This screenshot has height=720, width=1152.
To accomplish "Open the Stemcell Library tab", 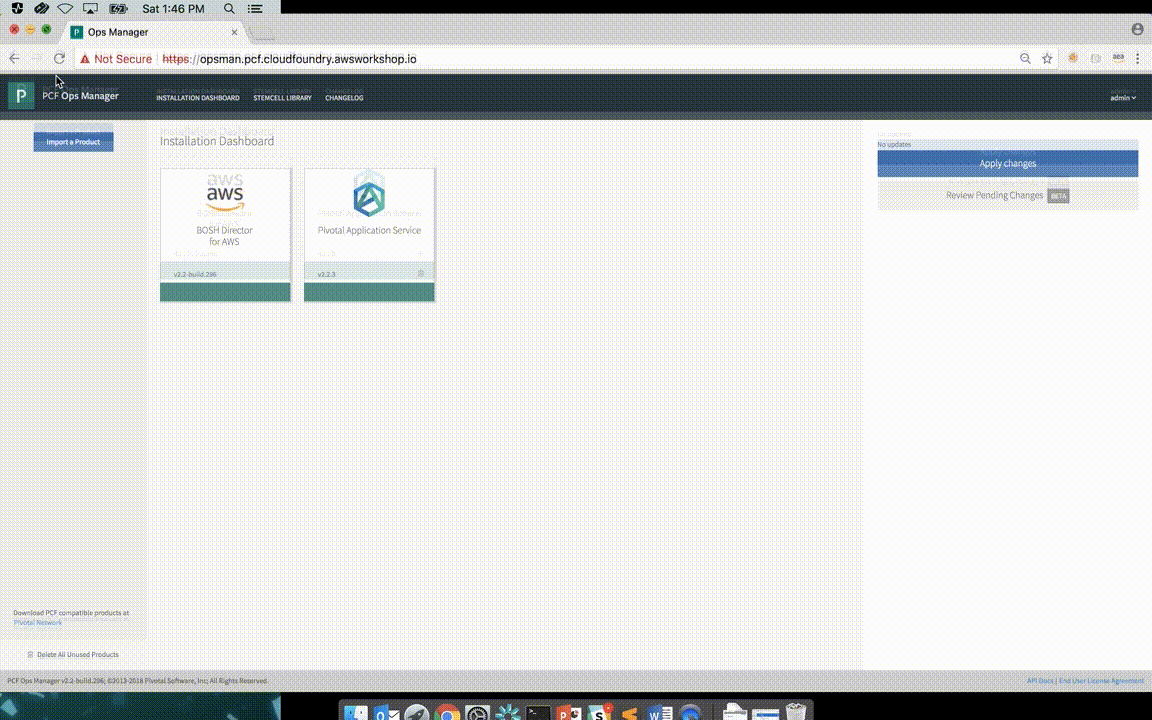I will click(x=282, y=98).
